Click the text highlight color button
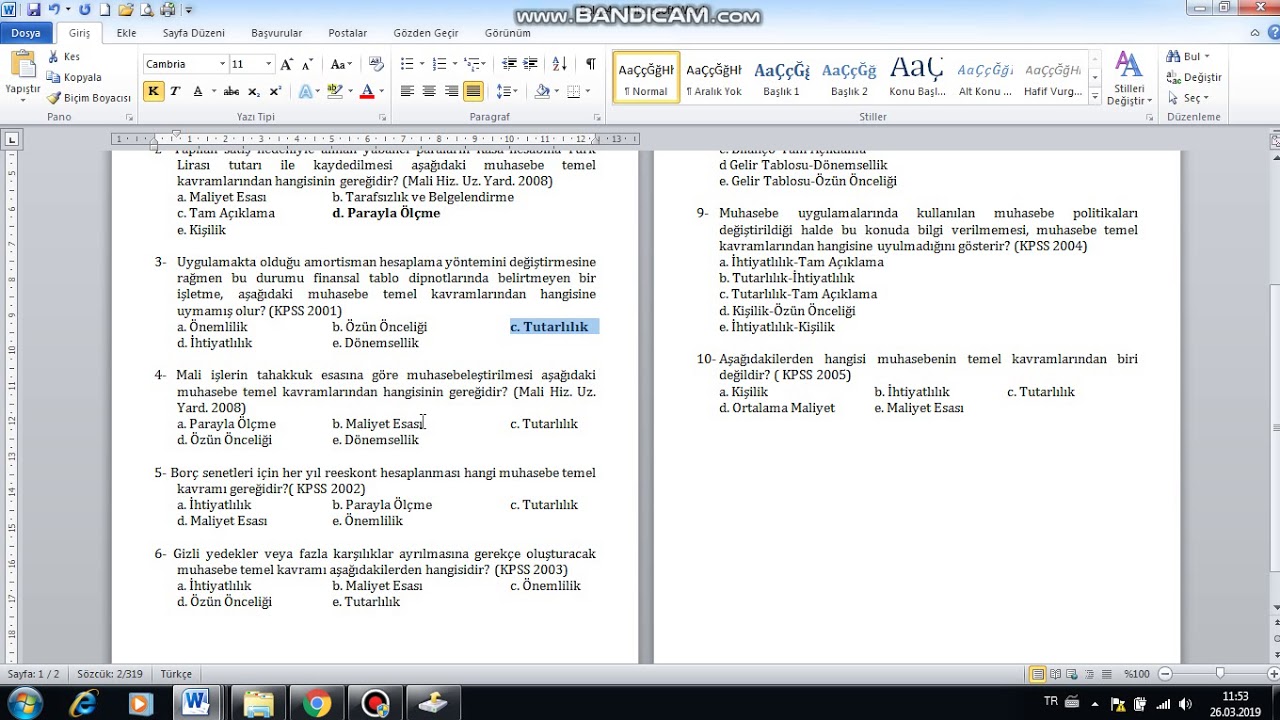Viewport: 1280px width, 720px height. [334, 91]
